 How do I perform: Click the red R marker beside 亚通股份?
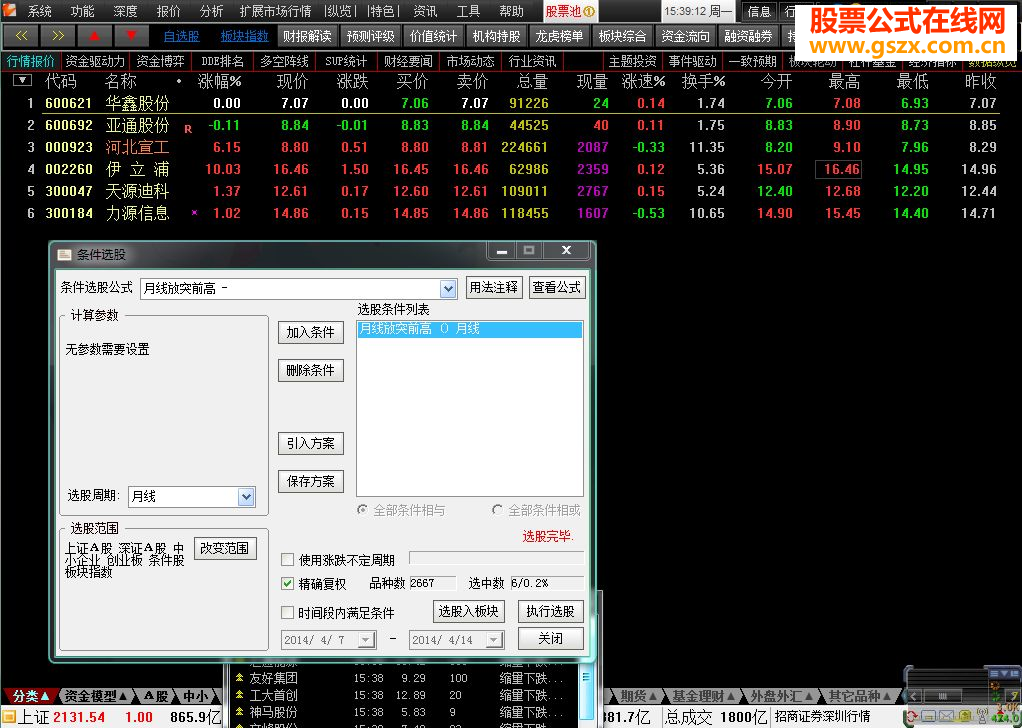188,129
